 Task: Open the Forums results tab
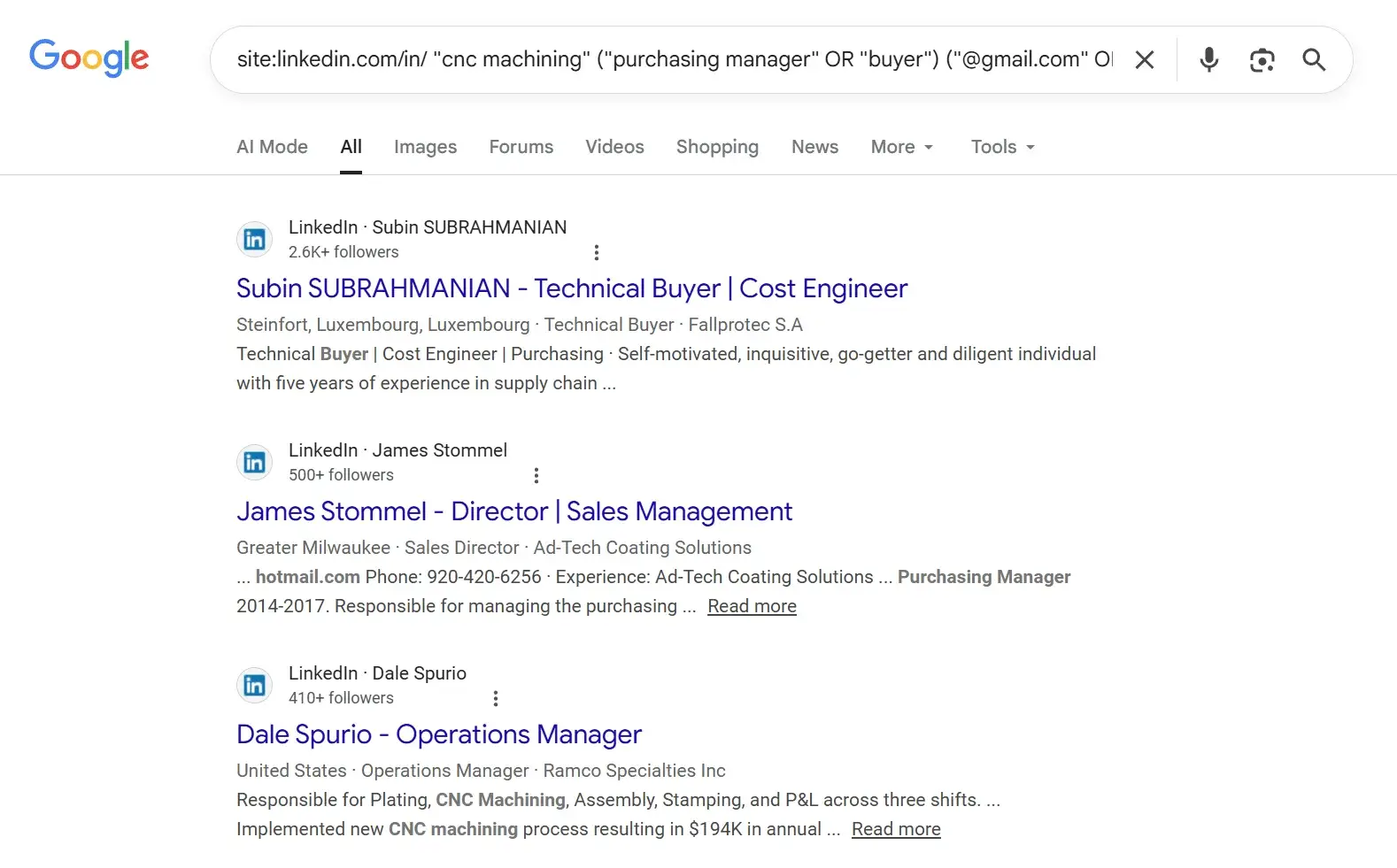(x=521, y=147)
